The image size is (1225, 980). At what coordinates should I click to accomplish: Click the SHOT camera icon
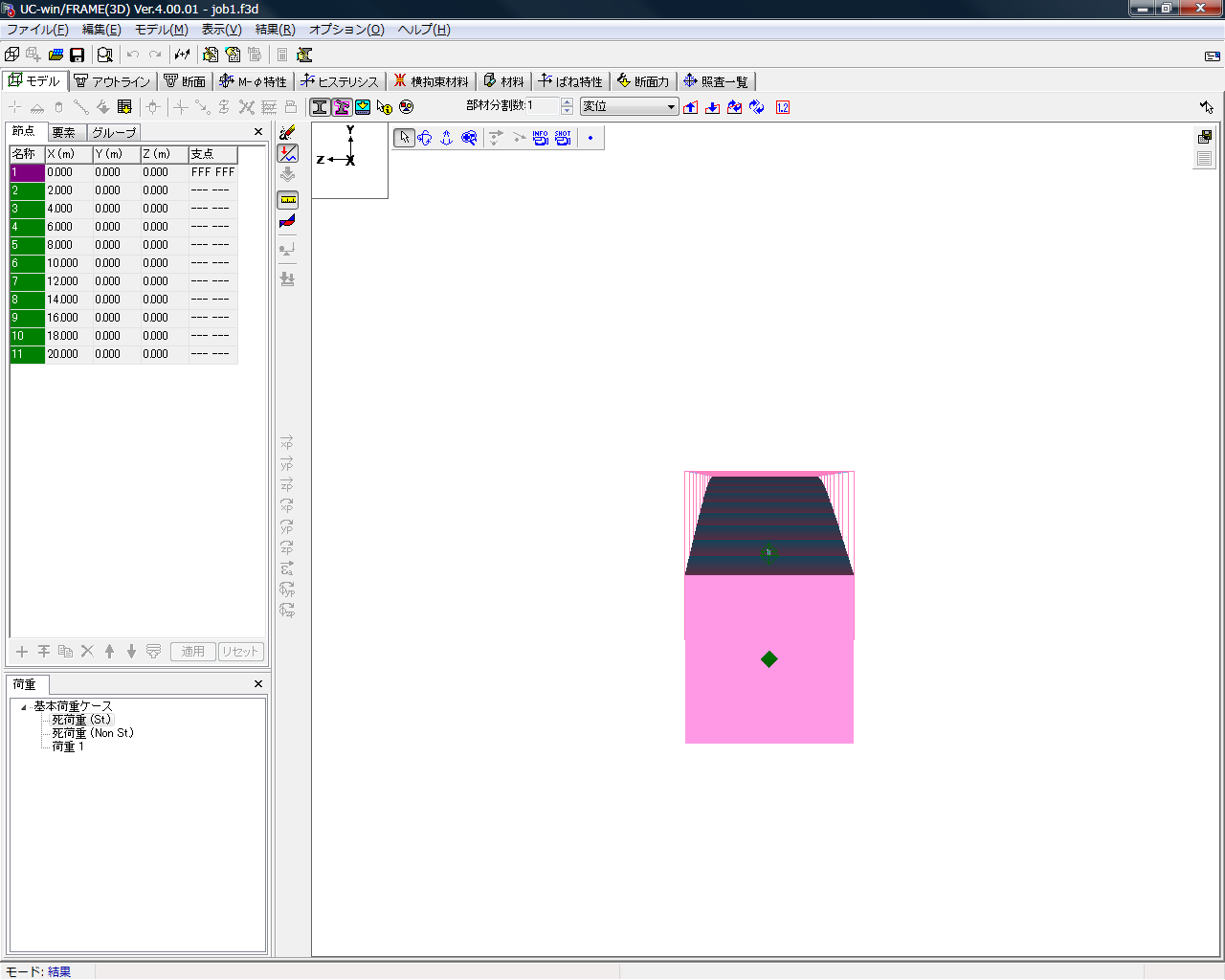coord(563,138)
